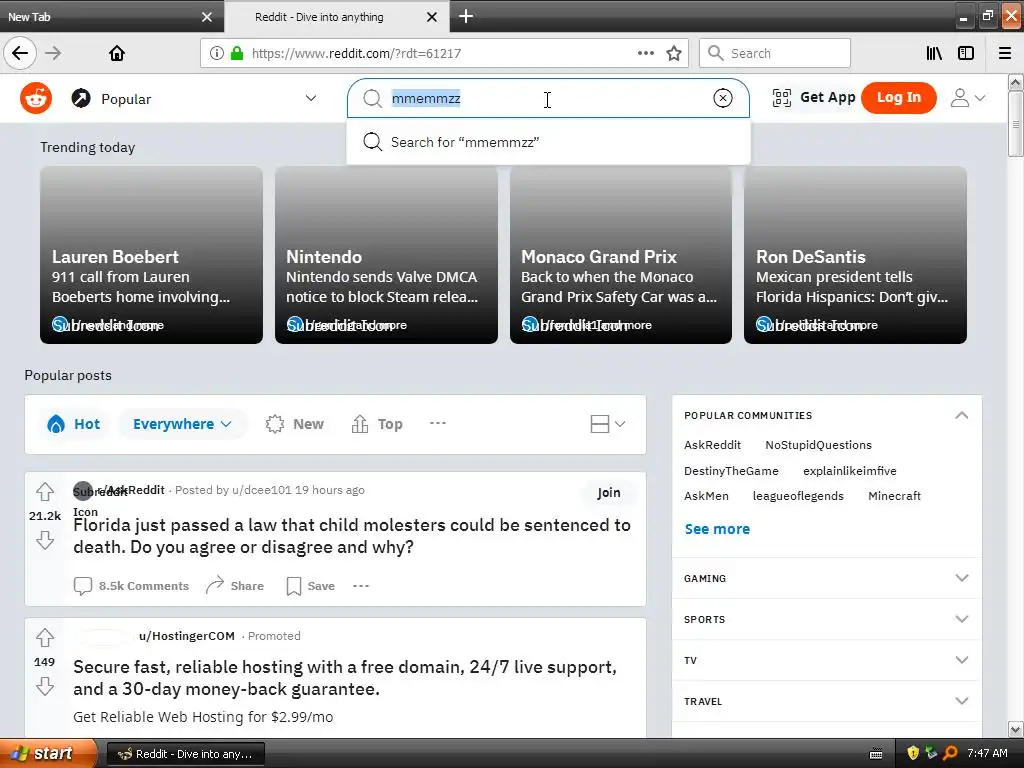Viewport: 1024px width, 768px height.
Task: Click the Get App QR code icon
Action: pos(782,98)
